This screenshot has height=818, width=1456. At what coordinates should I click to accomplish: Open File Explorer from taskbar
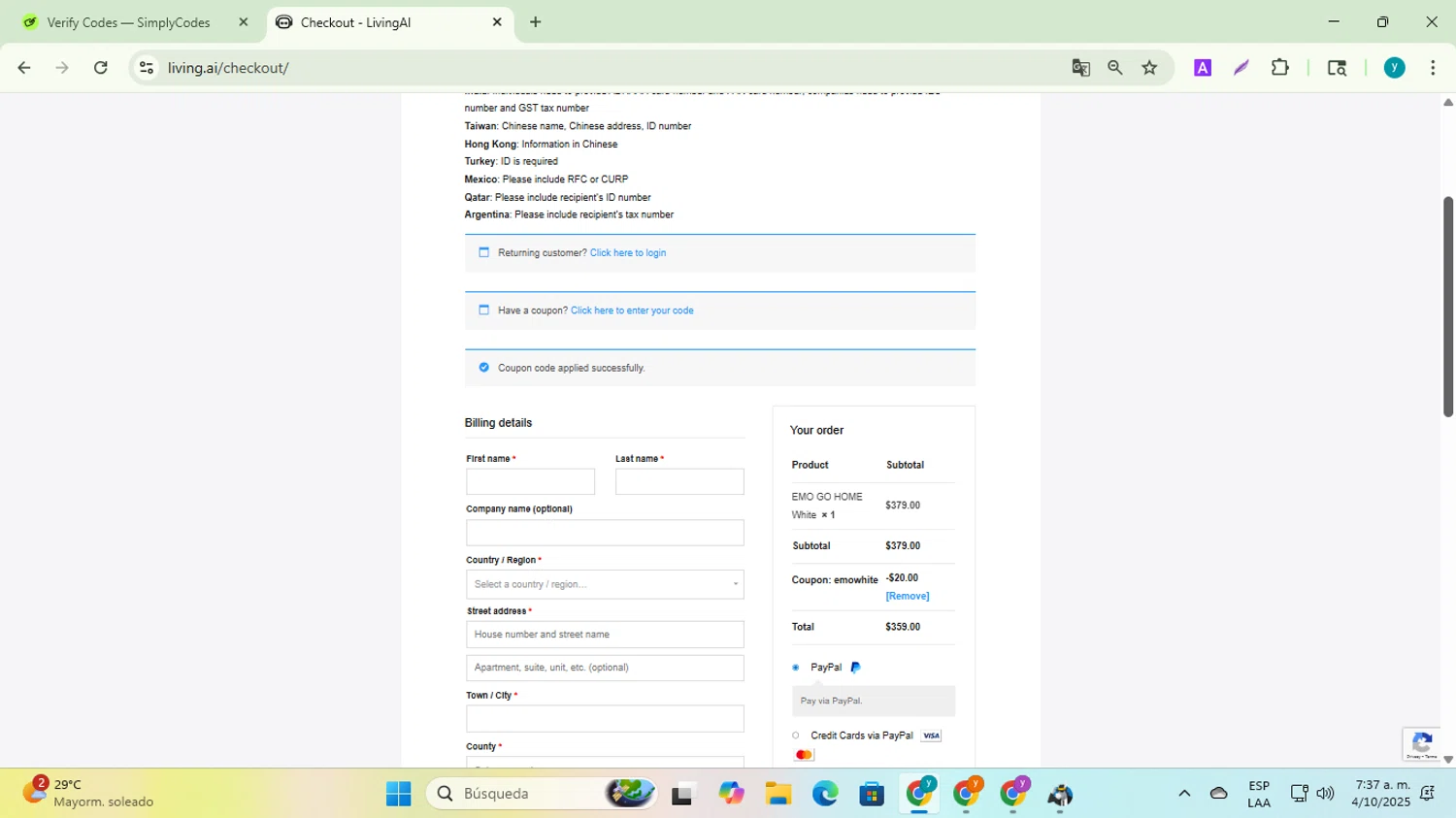pos(778,794)
